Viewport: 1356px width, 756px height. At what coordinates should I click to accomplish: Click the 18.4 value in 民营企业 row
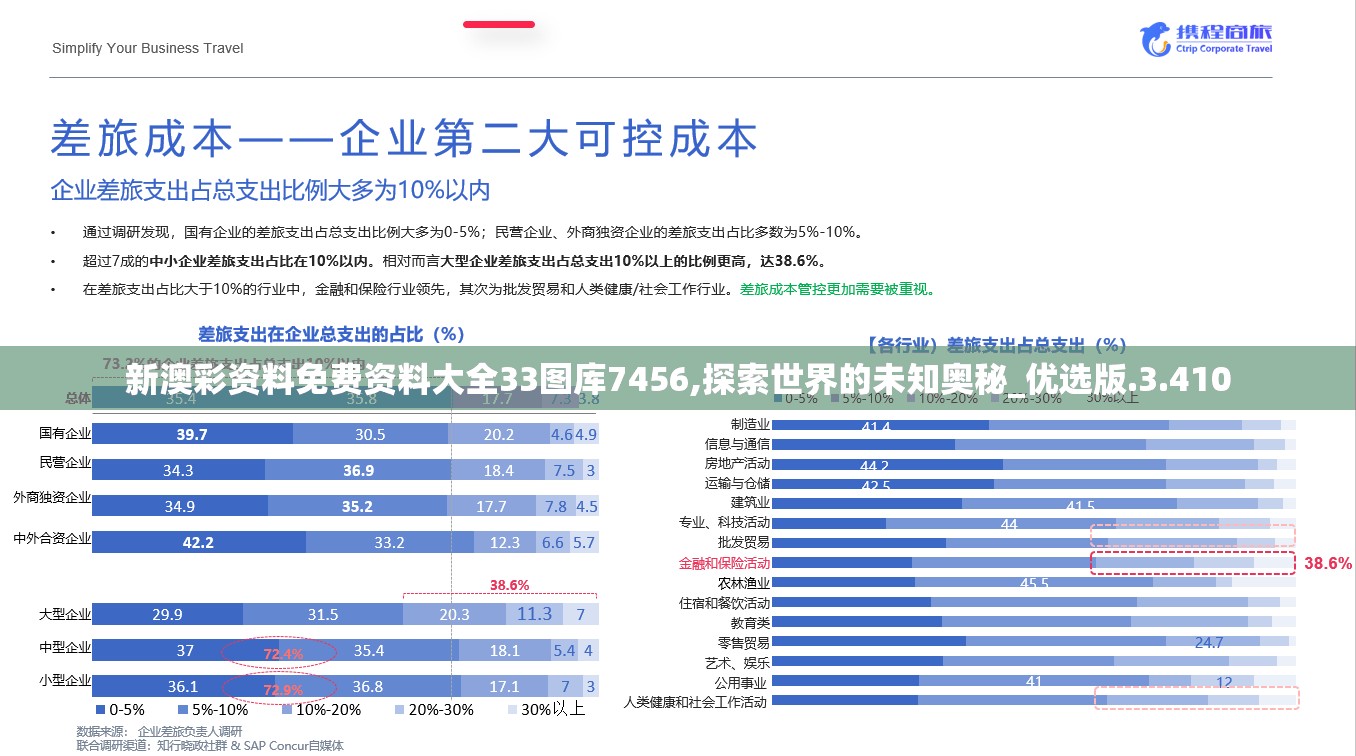(x=498, y=470)
